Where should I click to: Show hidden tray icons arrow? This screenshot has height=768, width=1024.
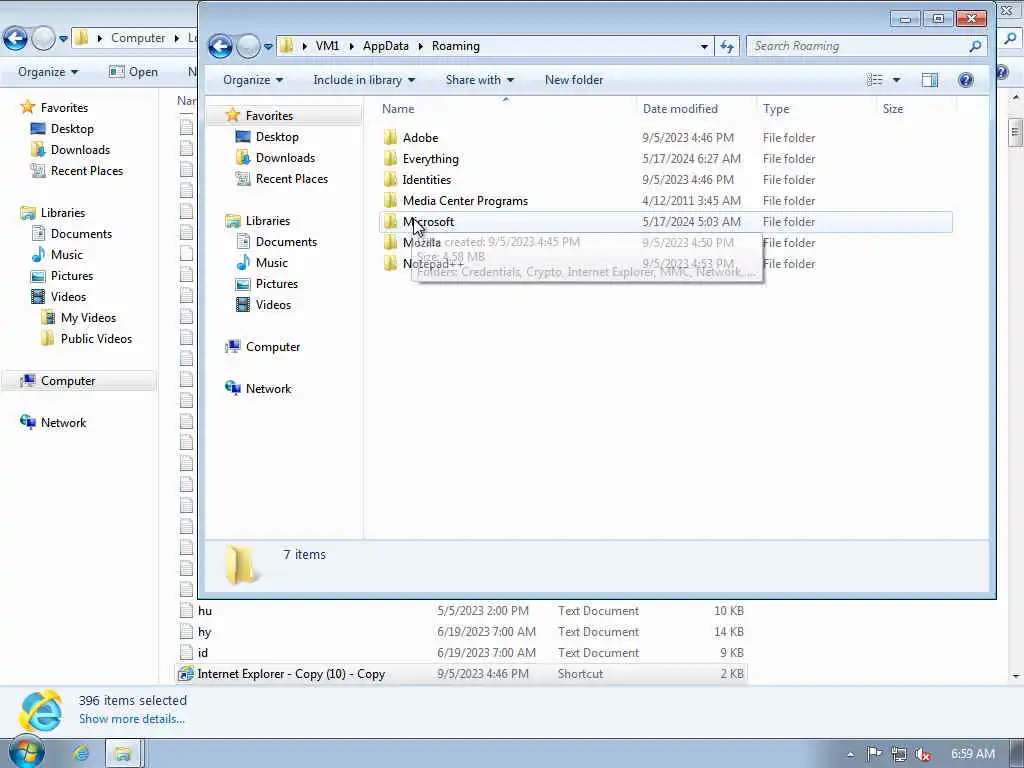[850, 754]
